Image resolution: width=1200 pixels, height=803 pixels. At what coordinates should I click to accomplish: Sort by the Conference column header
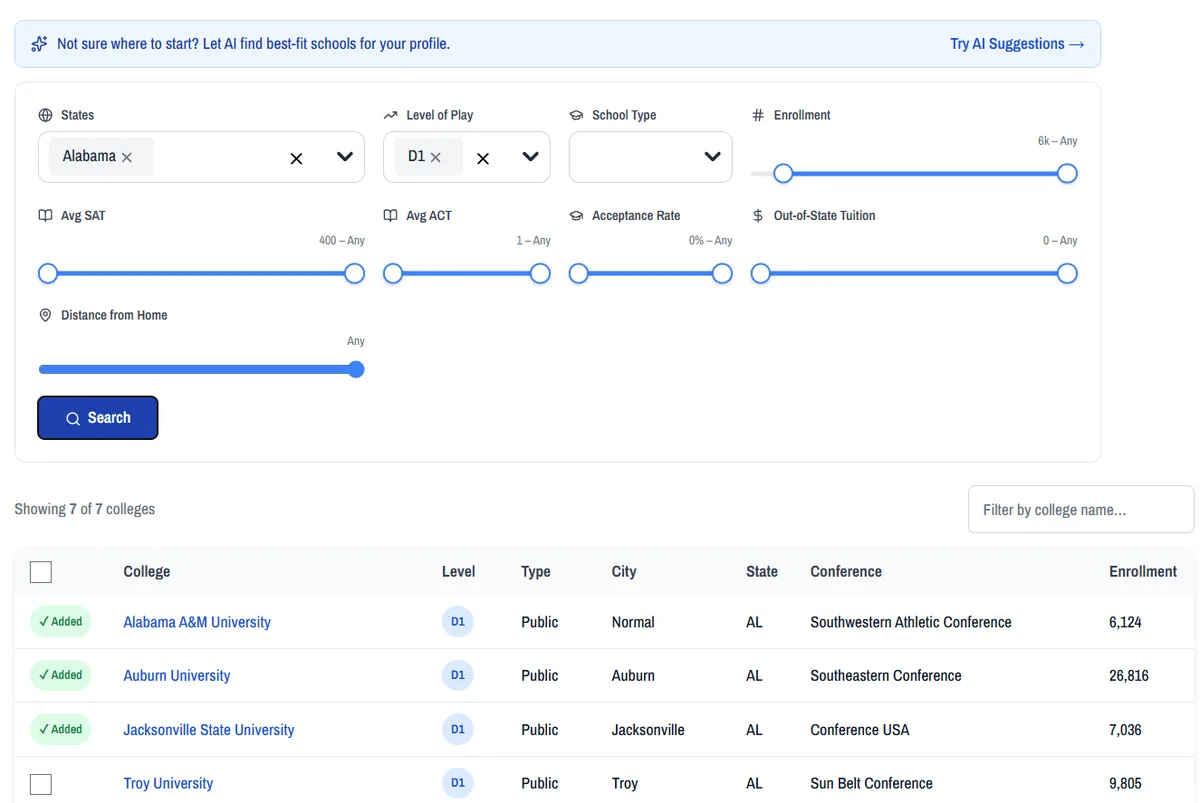846,572
